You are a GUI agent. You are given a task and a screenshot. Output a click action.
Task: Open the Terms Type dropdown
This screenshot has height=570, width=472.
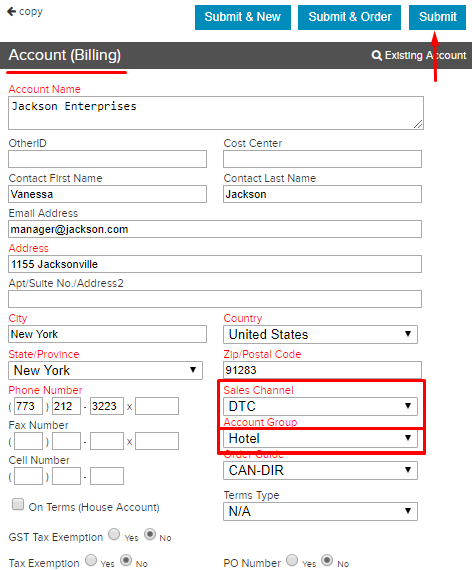coord(320,511)
